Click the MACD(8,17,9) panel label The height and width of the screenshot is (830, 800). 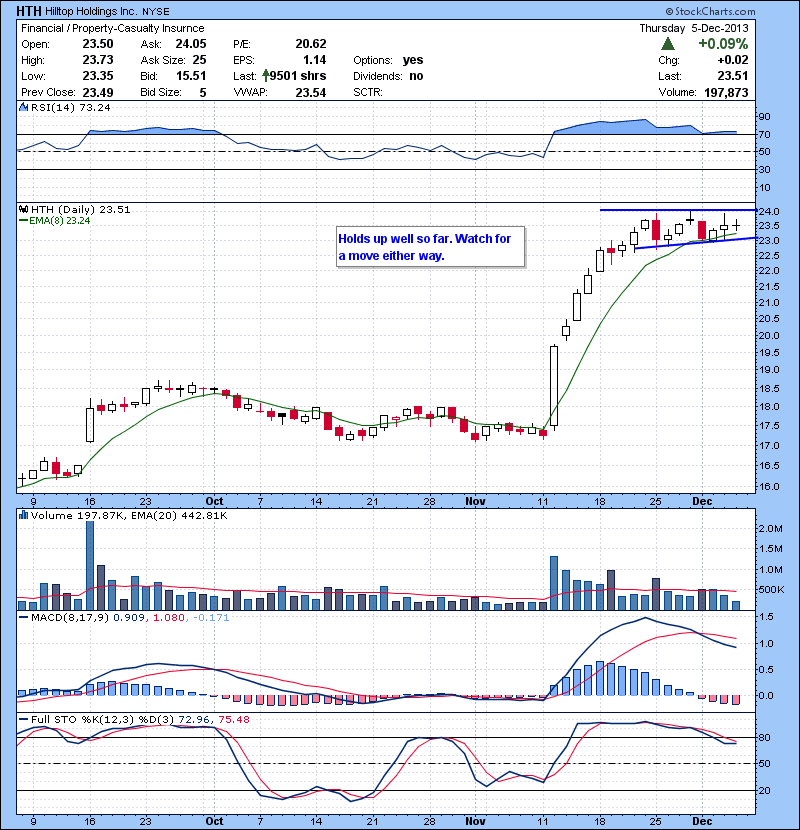point(70,618)
